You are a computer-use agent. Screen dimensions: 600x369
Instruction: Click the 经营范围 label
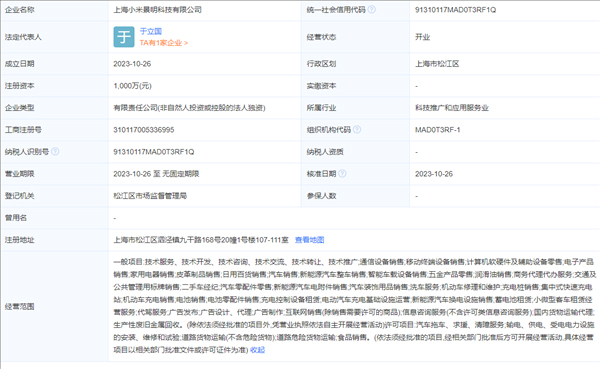[20, 306]
